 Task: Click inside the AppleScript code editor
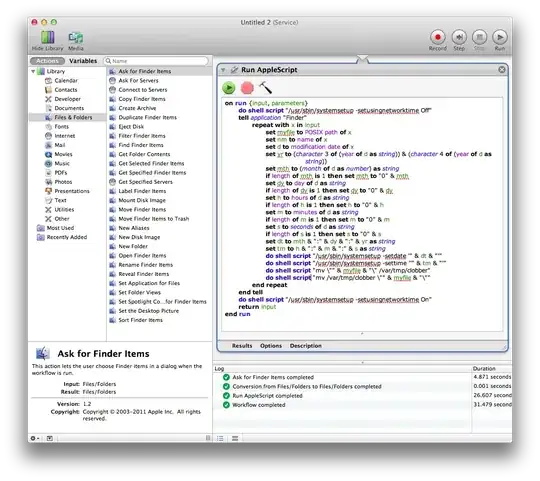(362, 215)
